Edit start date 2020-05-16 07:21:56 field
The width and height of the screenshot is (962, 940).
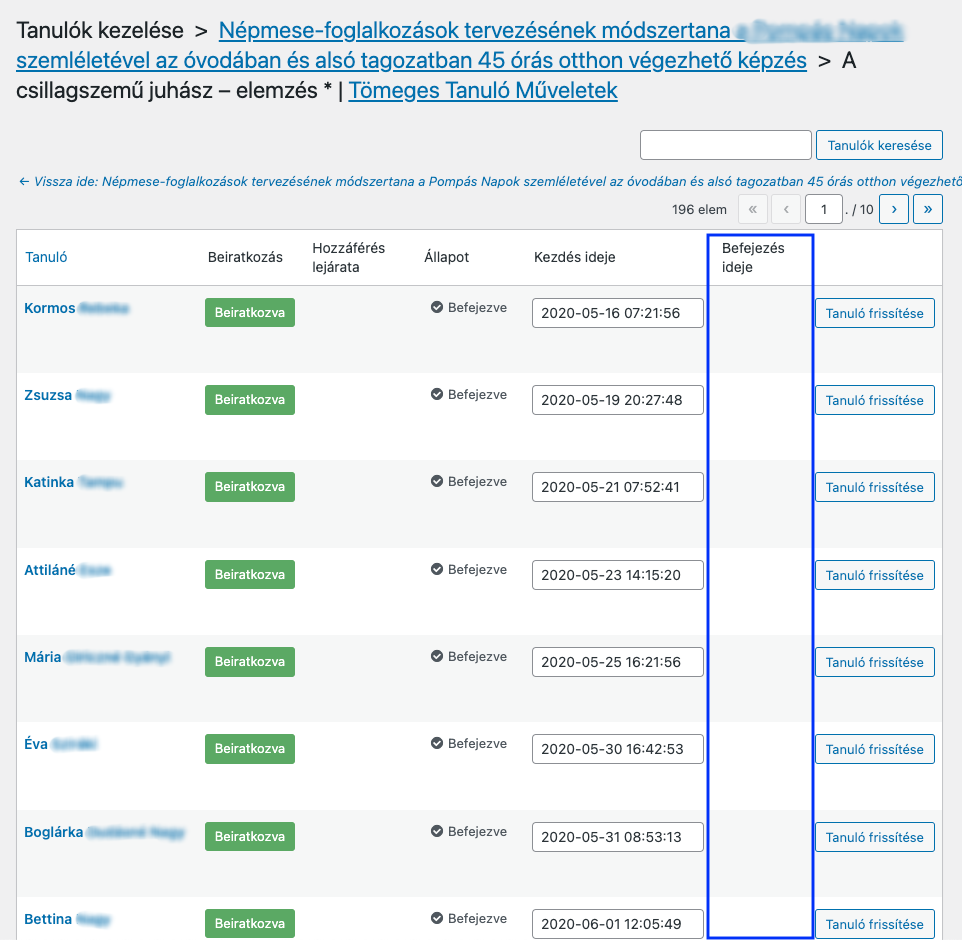point(618,313)
